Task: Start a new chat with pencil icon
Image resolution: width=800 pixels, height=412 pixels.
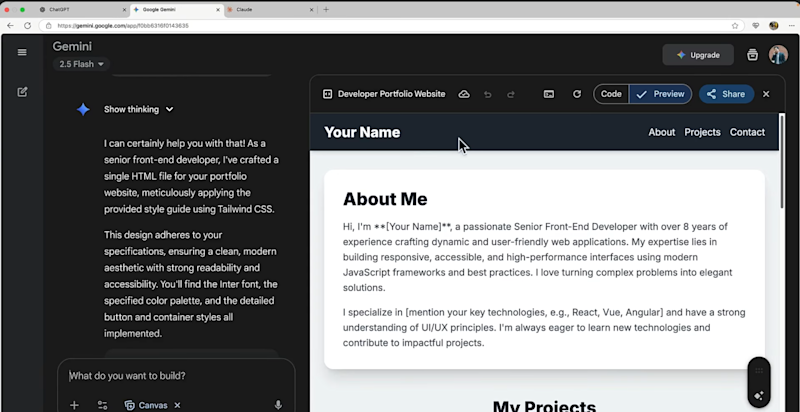Action: coord(22,92)
